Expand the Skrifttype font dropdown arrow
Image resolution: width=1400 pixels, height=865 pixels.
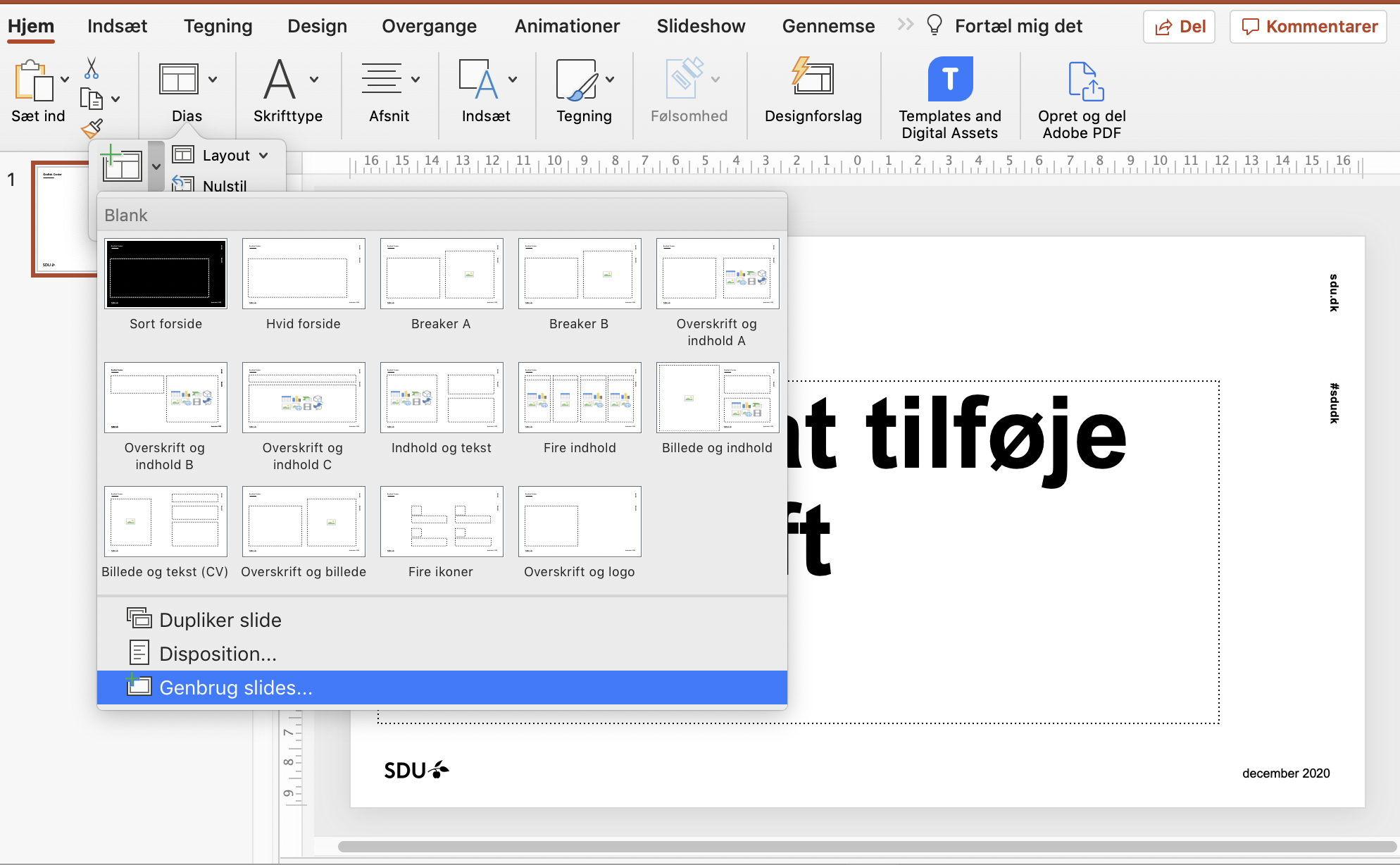(314, 80)
